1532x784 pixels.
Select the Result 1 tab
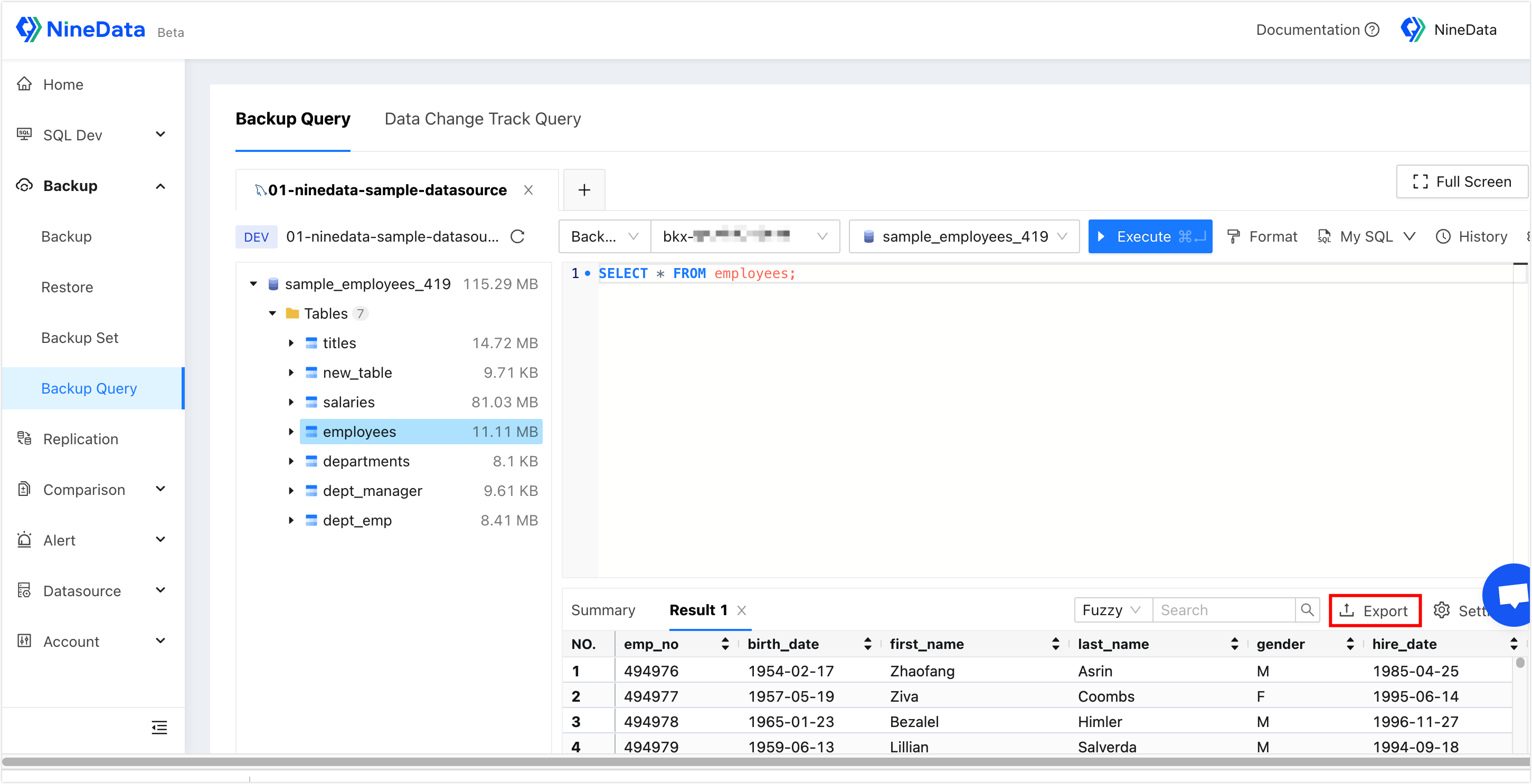[x=698, y=610]
